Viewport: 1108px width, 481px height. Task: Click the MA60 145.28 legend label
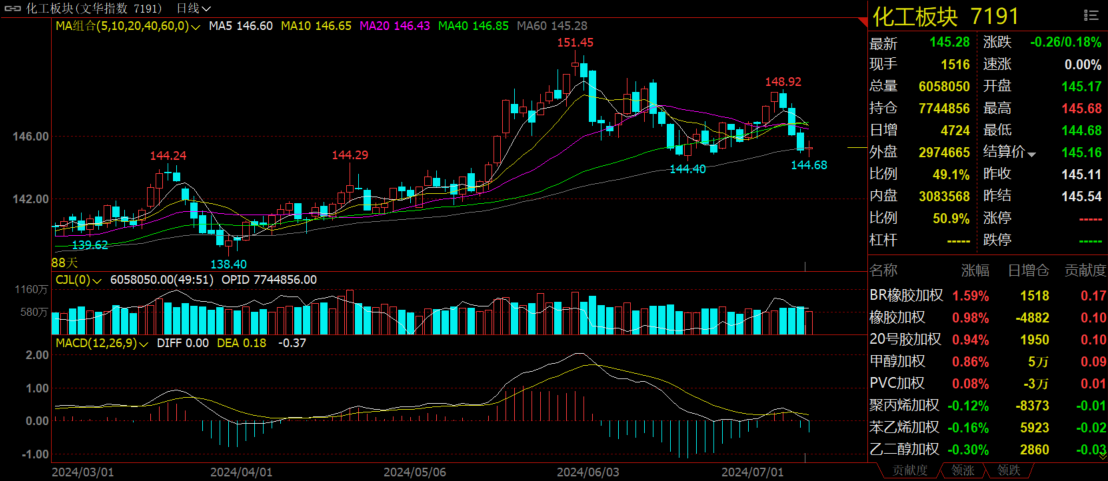click(x=552, y=26)
